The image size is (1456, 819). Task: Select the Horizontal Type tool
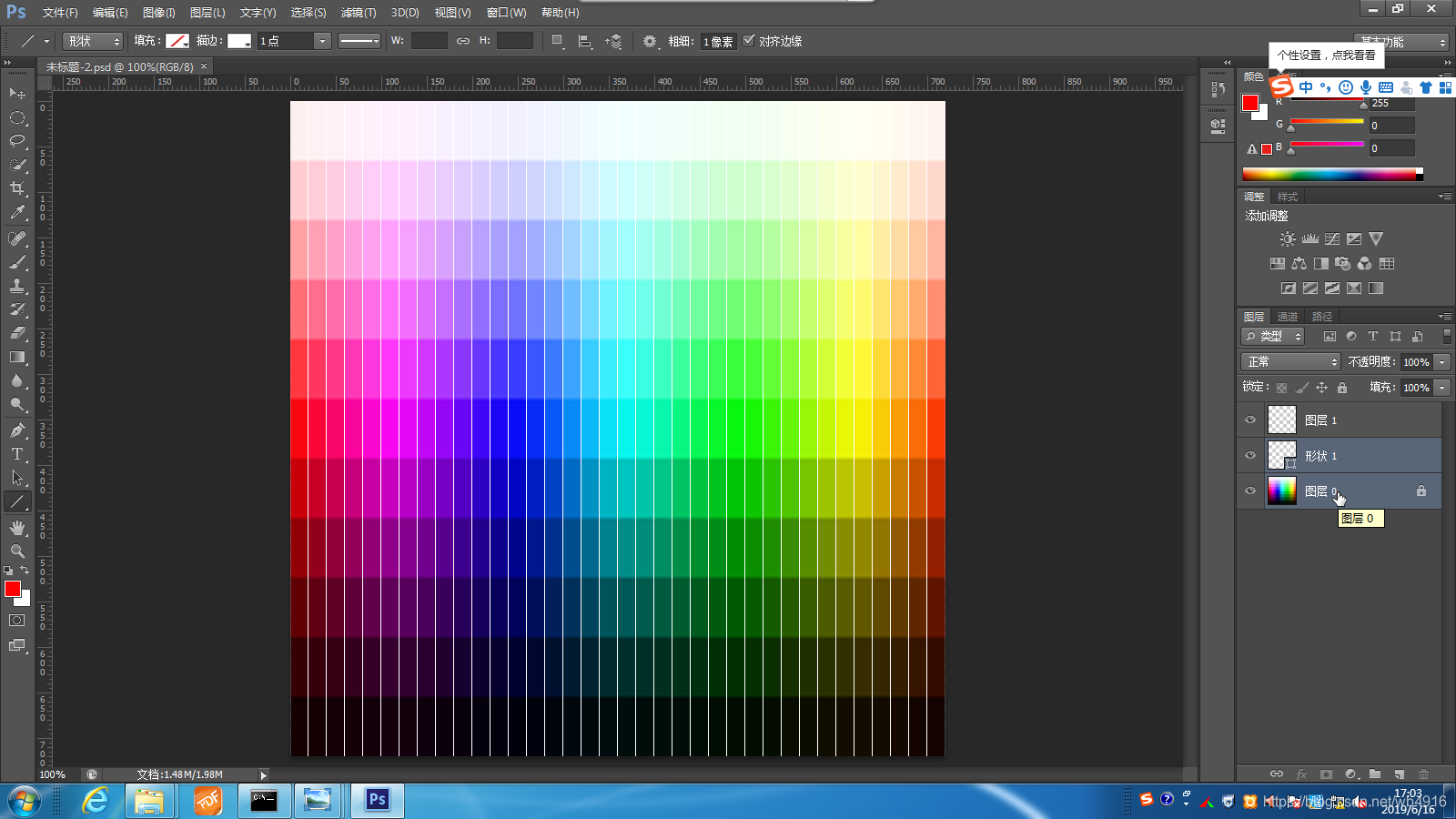pos(17,454)
